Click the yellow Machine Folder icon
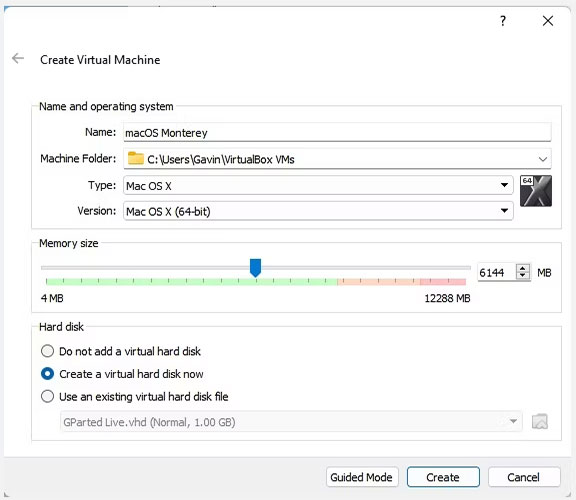Screen dimensions: 576x500 coord(136,158)
